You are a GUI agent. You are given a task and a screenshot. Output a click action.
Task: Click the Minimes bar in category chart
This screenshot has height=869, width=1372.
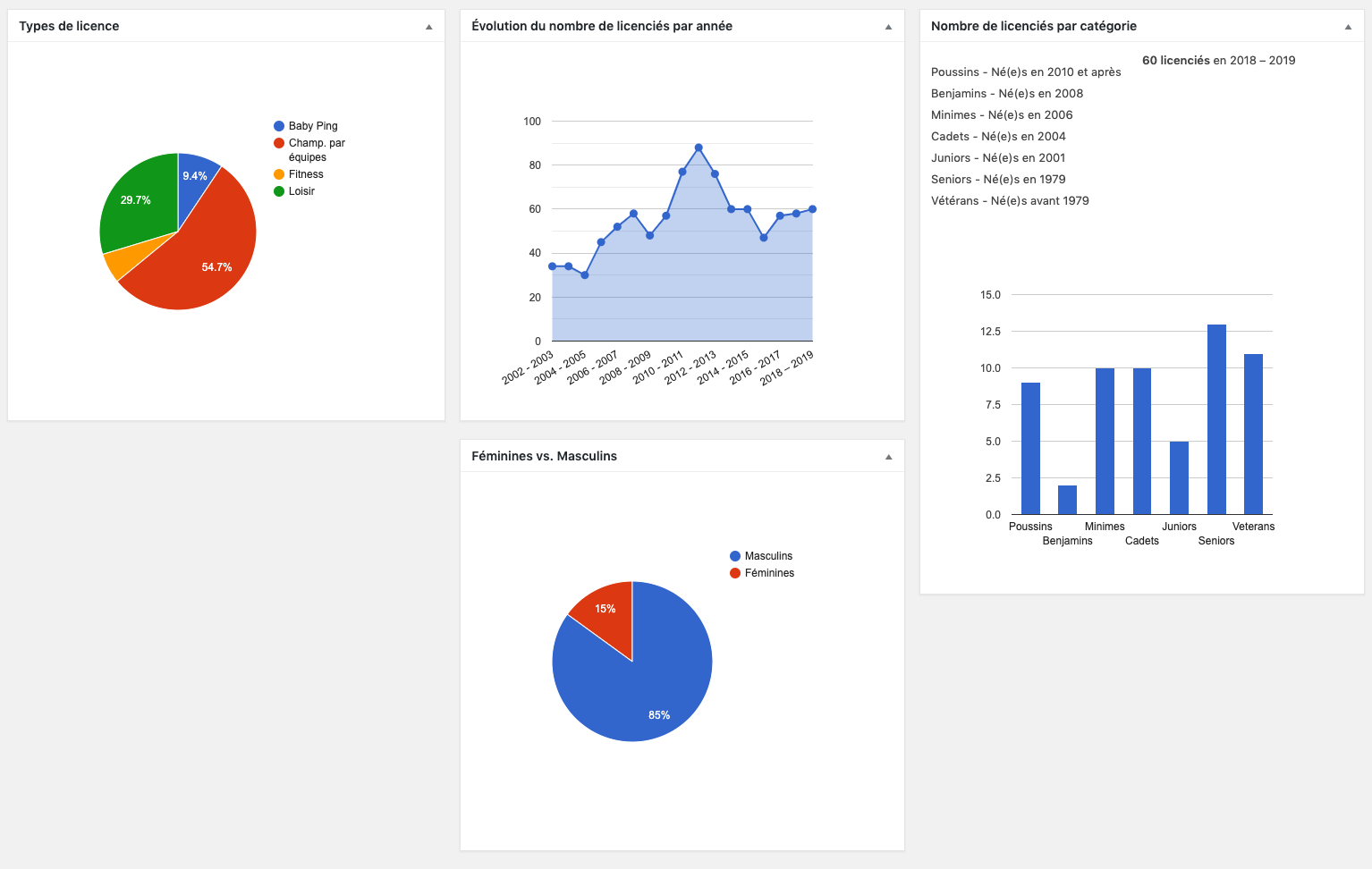[x=1105, y=441]
